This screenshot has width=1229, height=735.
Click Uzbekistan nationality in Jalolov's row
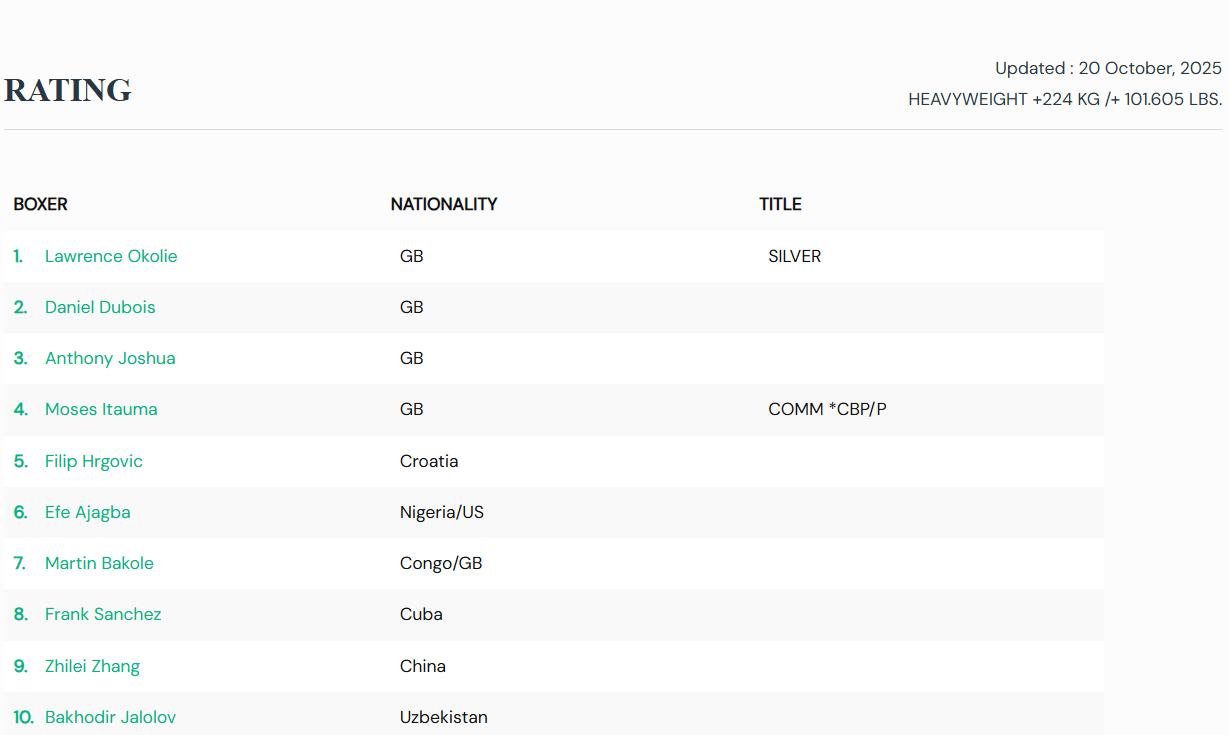point(443,717)
